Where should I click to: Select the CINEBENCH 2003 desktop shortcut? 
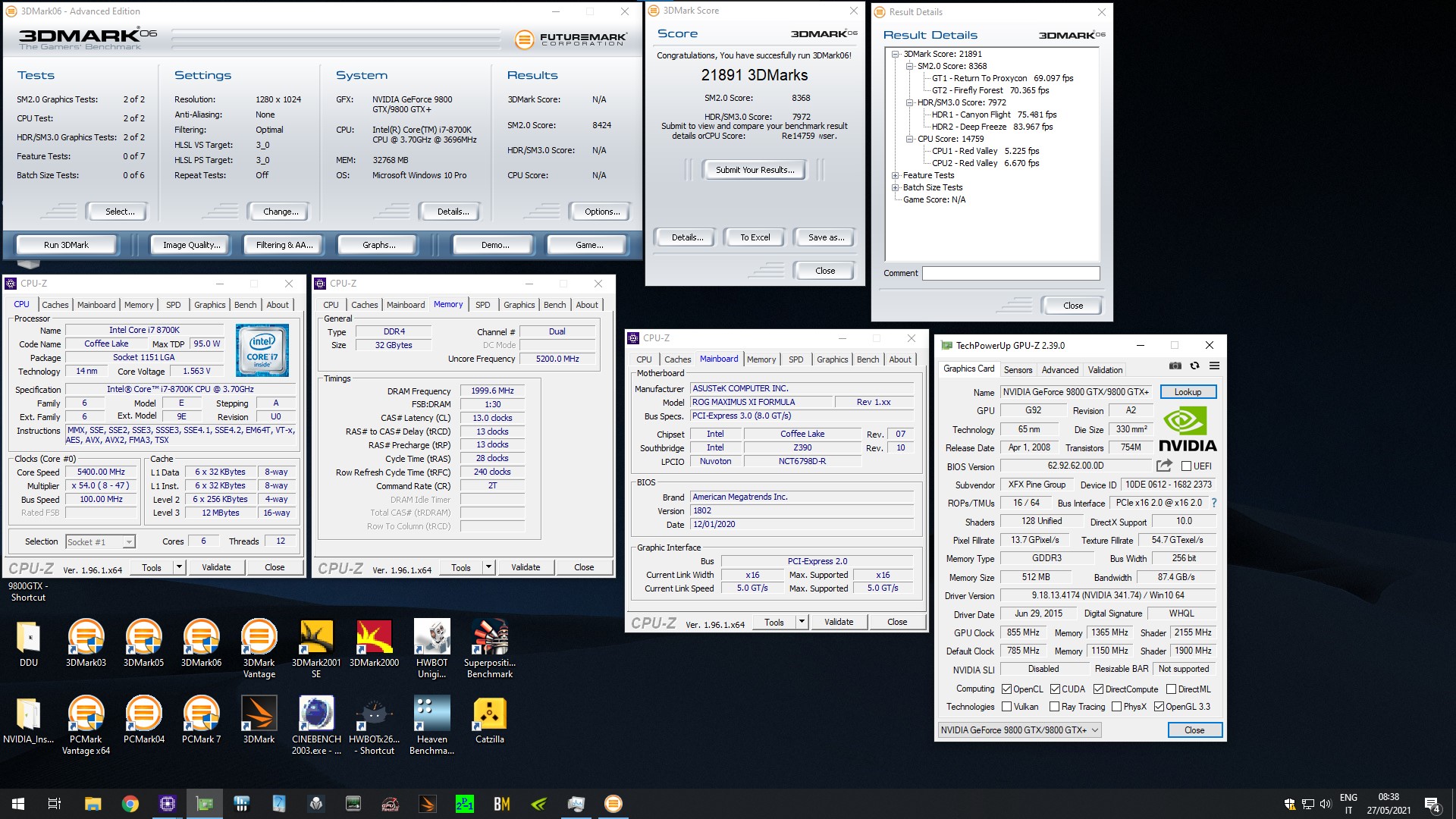pos(316,725)
